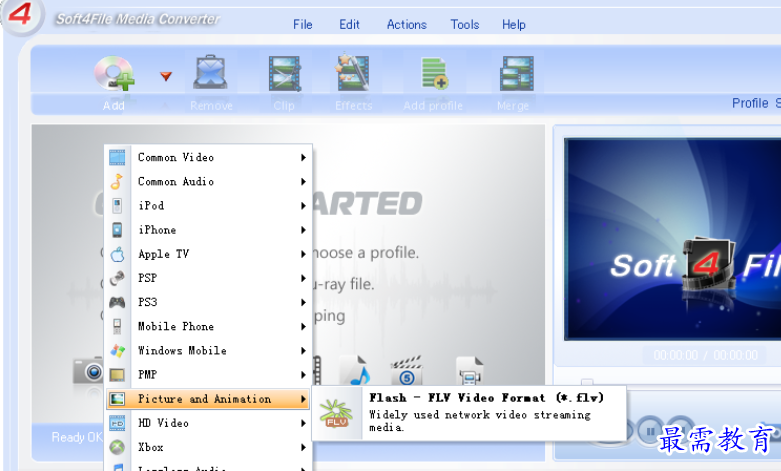Click the Common Video film icon

tap(117, 157)
